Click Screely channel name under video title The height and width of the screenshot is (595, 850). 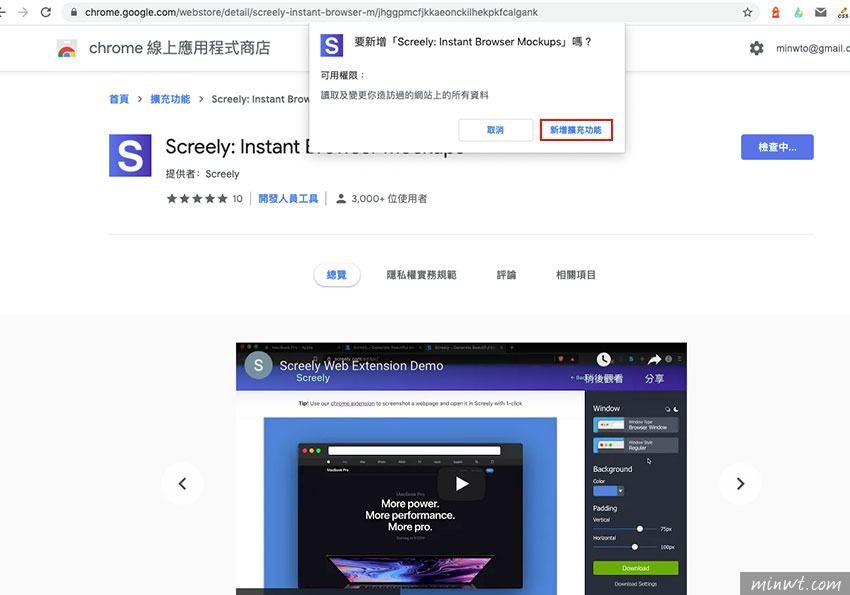[313, 378]
